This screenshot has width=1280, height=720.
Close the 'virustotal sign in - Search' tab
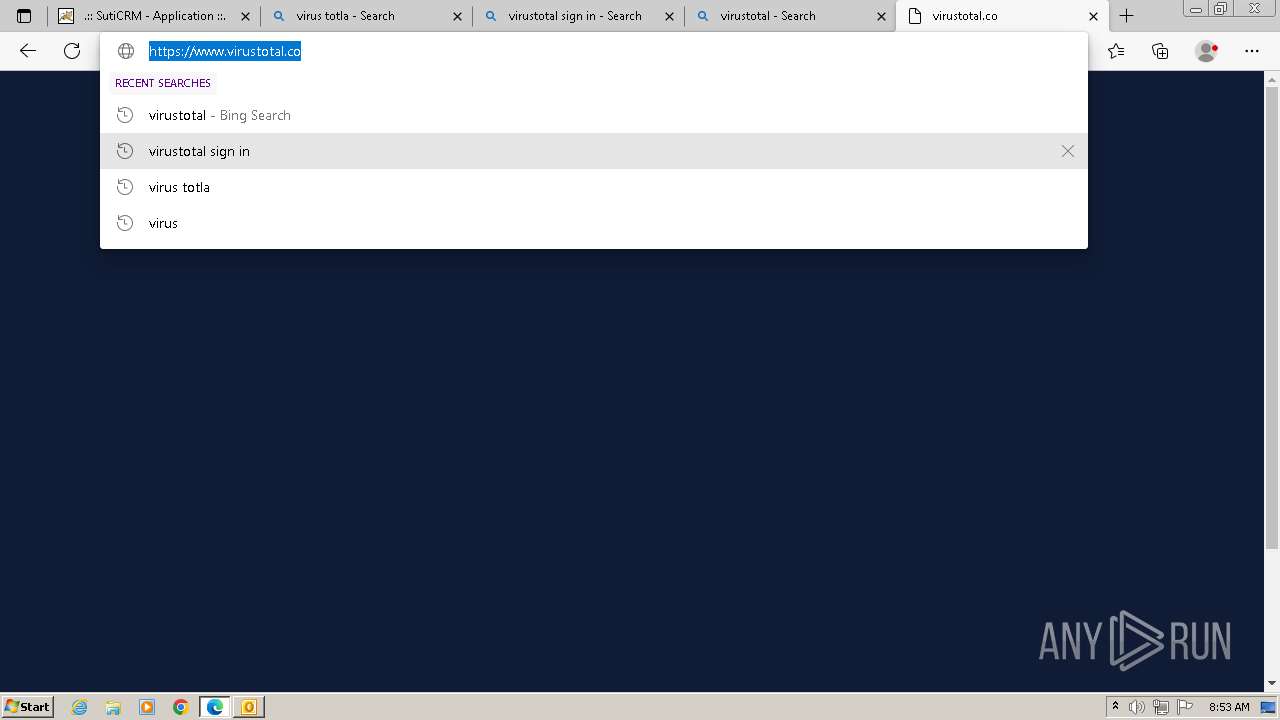pos(669,16)
